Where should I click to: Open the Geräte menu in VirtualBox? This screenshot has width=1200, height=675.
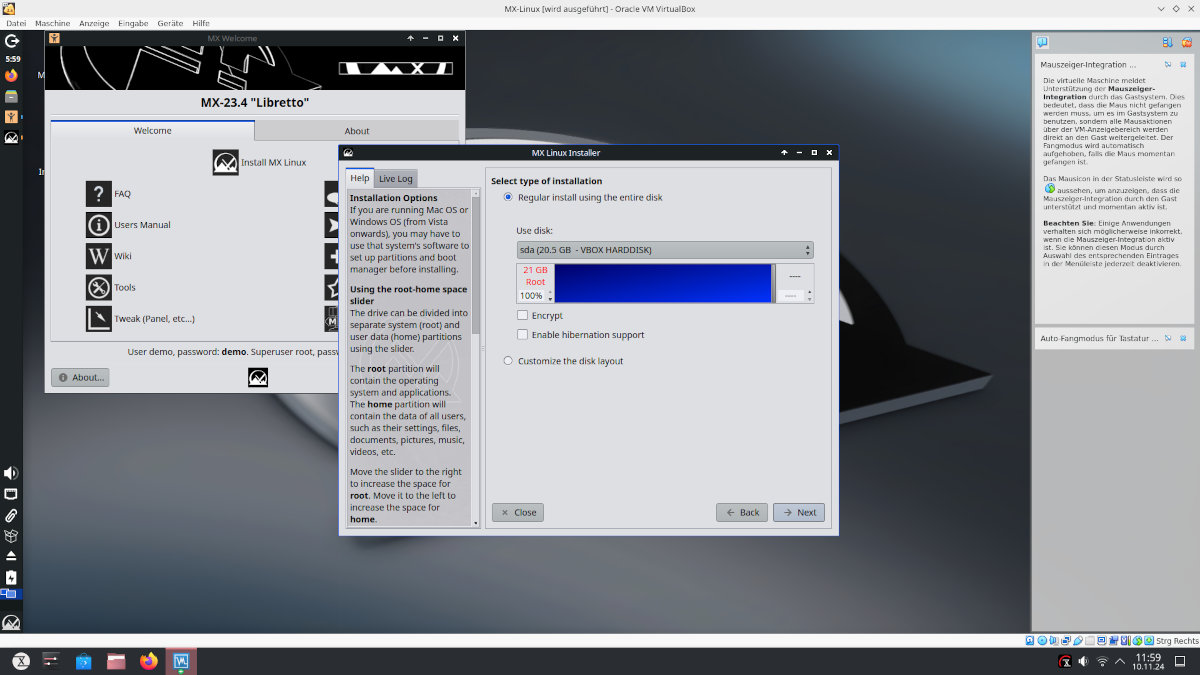tap(170, 23)
